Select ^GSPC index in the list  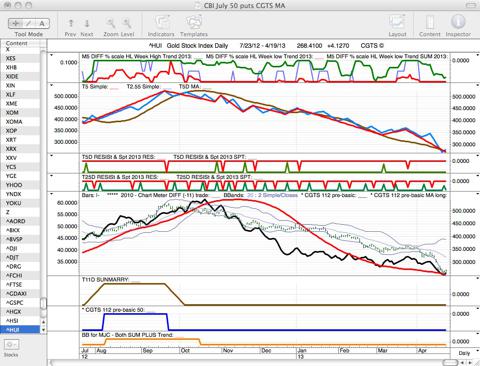click(21, 303)
